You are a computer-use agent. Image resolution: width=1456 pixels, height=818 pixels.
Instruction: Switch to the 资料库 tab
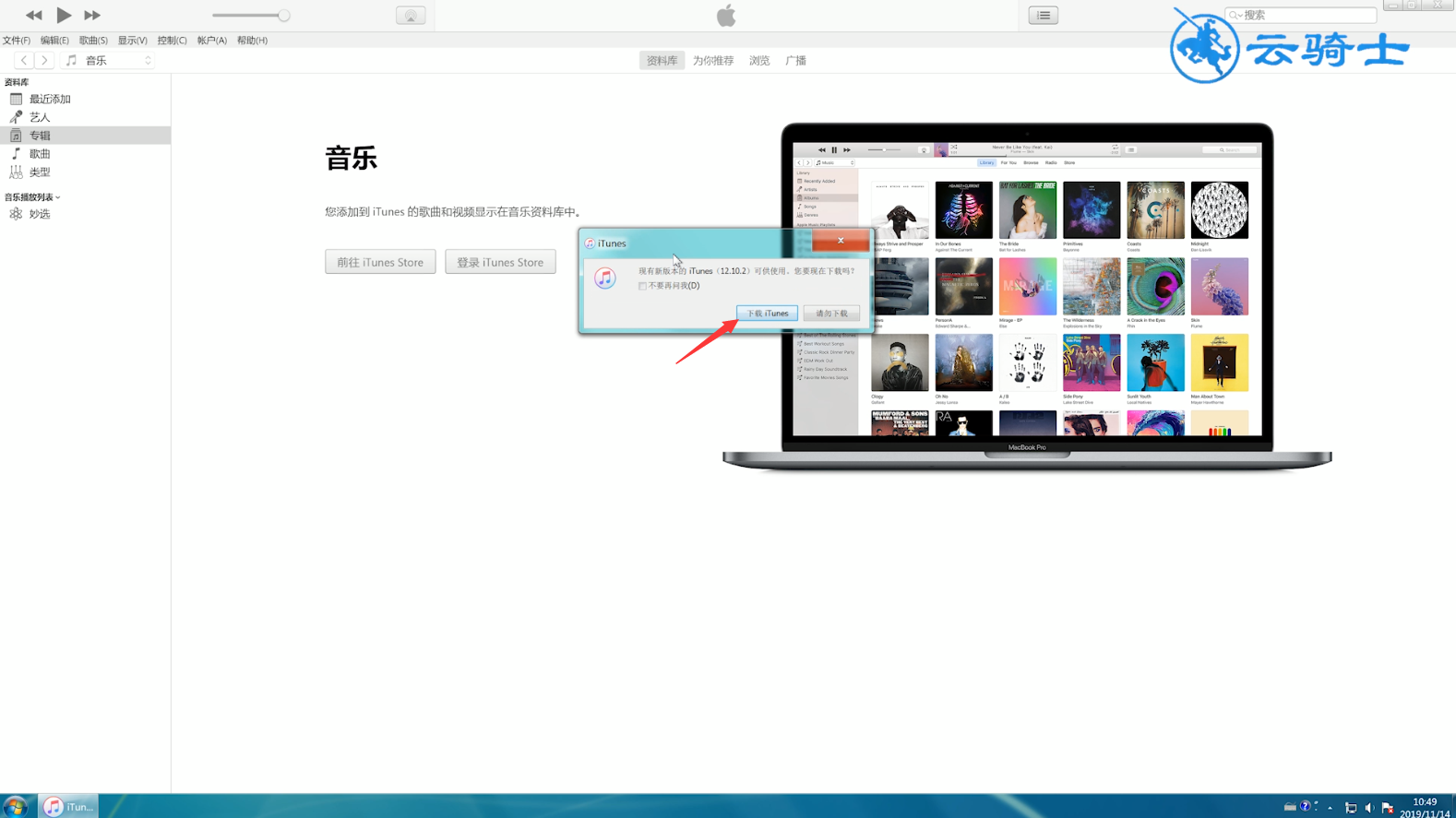662,61
